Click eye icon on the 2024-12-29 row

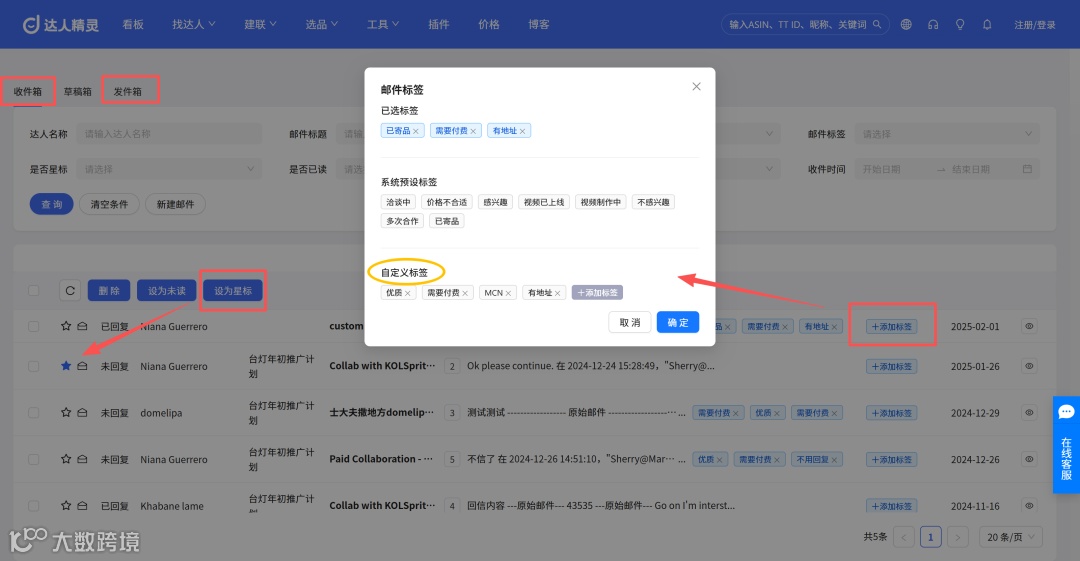click(1029, 412)
